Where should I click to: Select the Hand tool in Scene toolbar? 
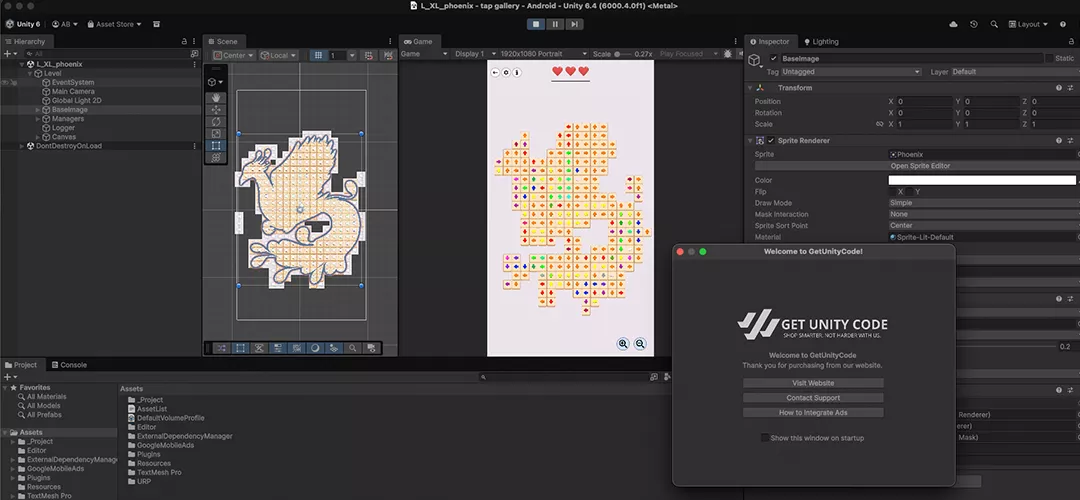(x=215, y=98)
